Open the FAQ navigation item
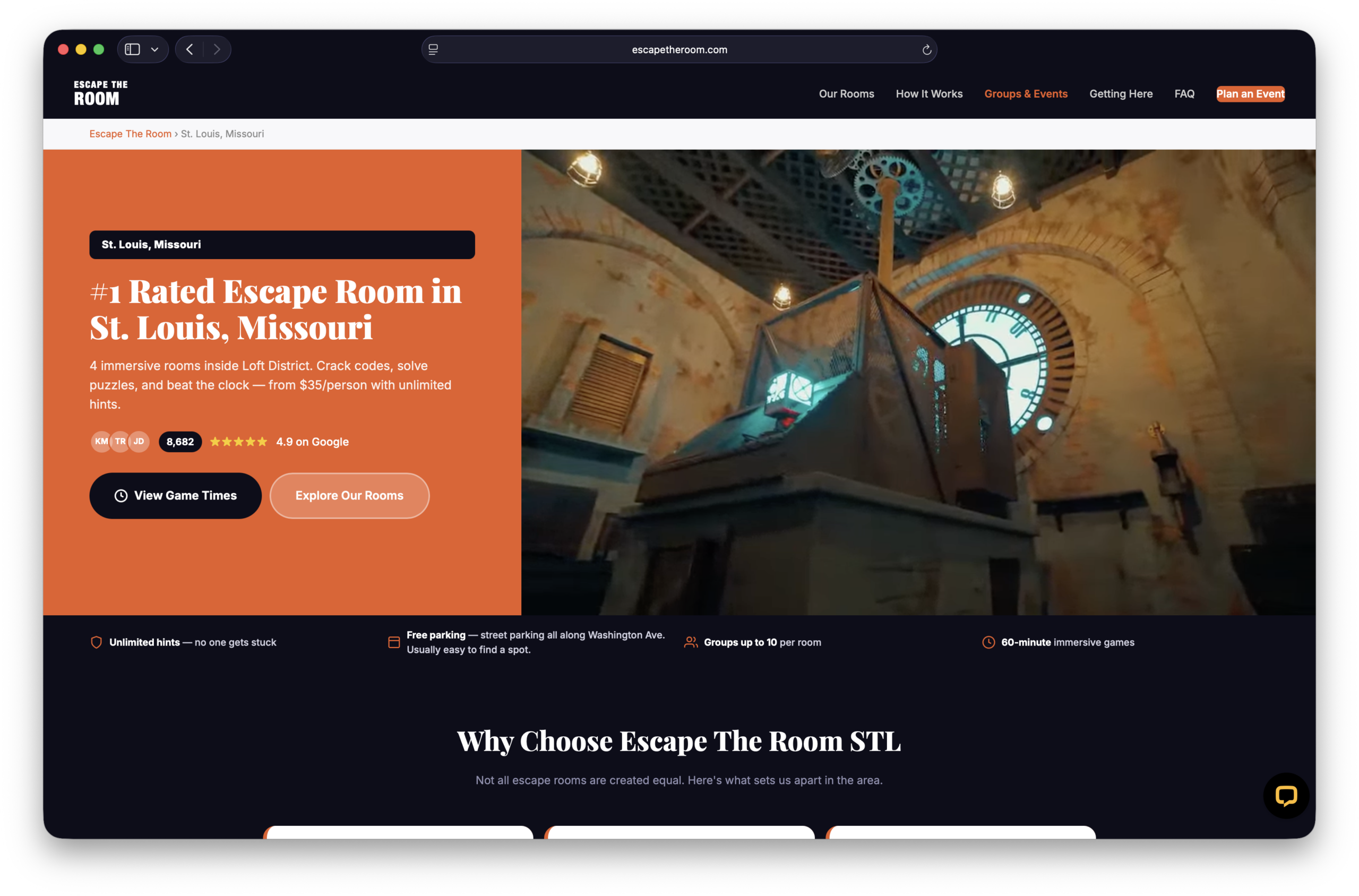The image size is (1359, 896). [1184, 94]
